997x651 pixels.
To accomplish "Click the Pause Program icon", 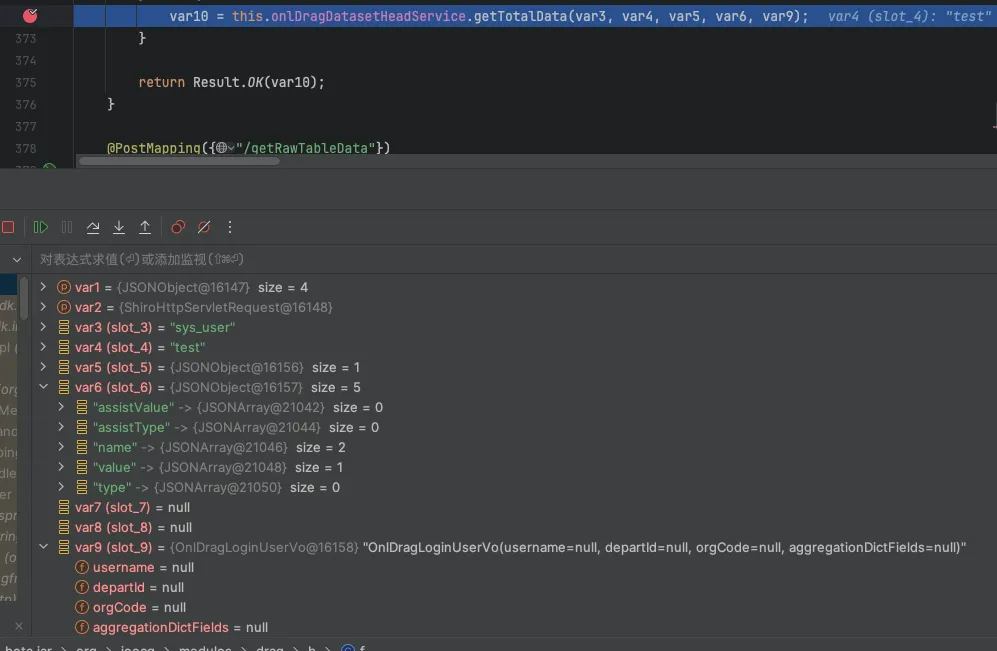I will (67, 228).
